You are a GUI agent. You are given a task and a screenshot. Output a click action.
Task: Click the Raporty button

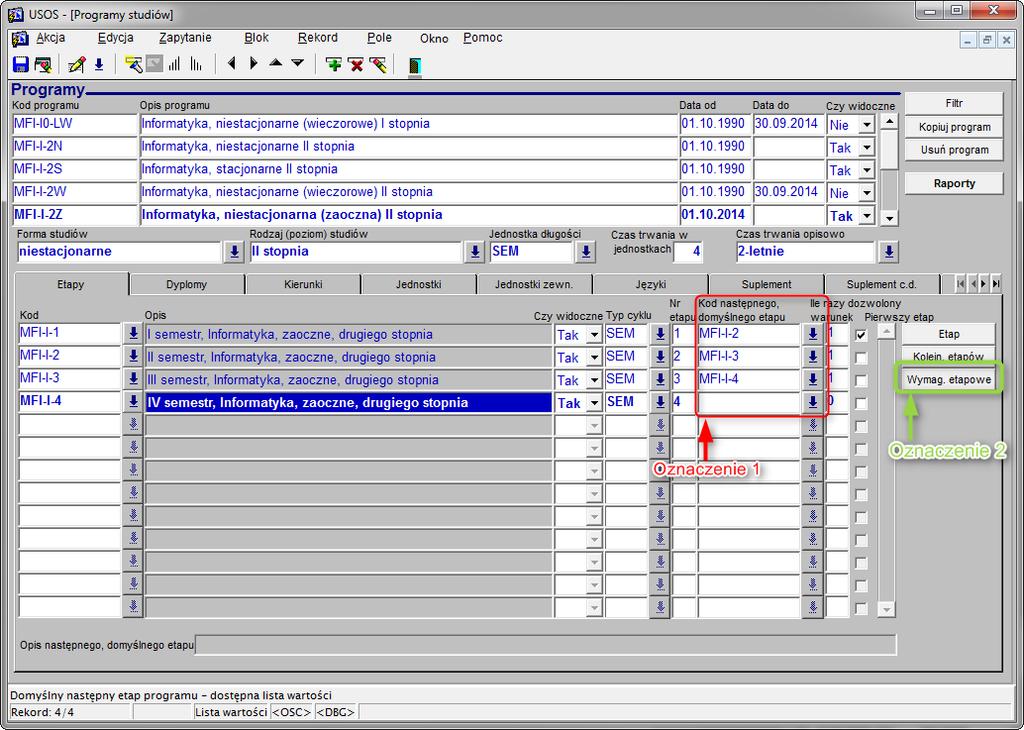coord(954,183)
